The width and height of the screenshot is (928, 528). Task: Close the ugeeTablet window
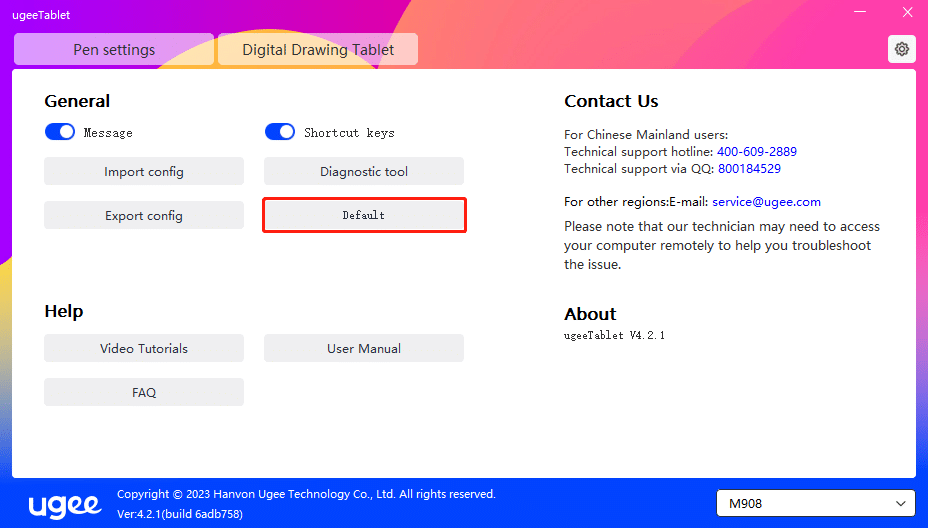pos(907,12)
